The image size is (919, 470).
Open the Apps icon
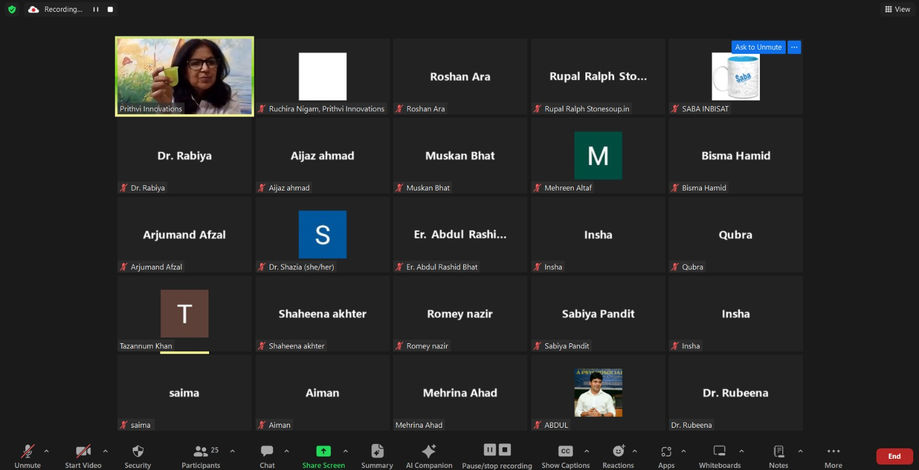pyautogui.click(x=666, y=454)
